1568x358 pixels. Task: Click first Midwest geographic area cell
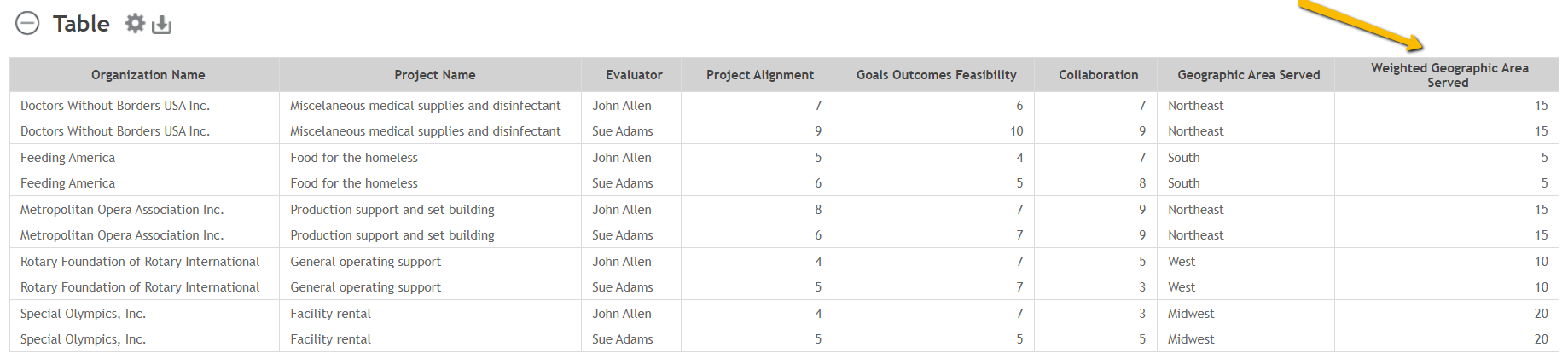click(x=1191, y=314)
